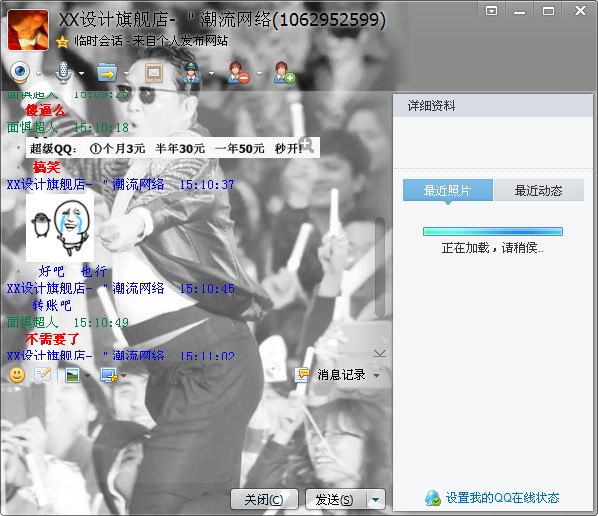The height and width of the screenshot is (516, 598).
Task: Click sender line with time 15:10:45
Action: [x=121, y=288]
